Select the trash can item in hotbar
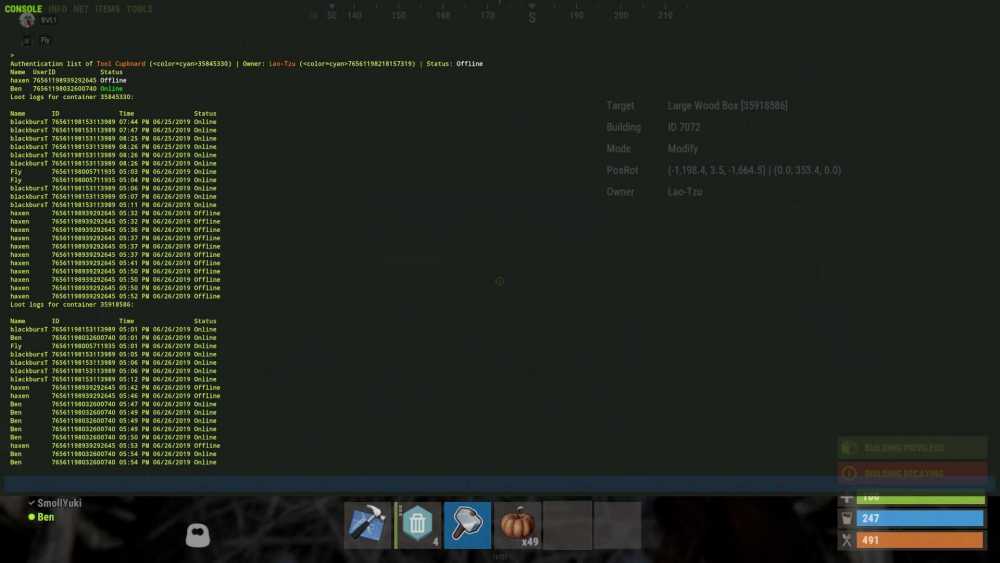The height and width of the screenshot is (563, 1000). 418,525
